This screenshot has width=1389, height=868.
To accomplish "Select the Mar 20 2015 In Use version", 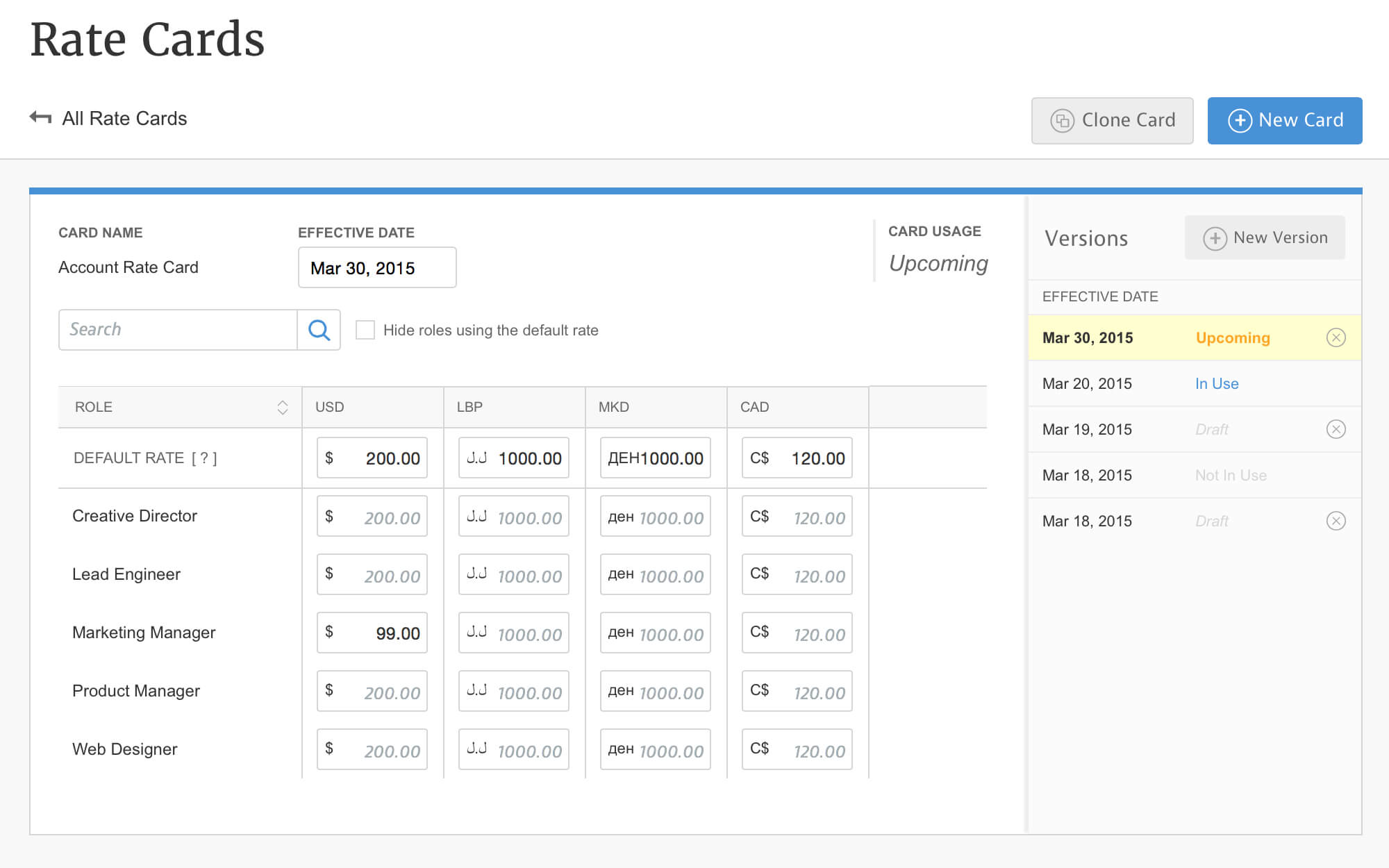I will [x=1193, y=383].
